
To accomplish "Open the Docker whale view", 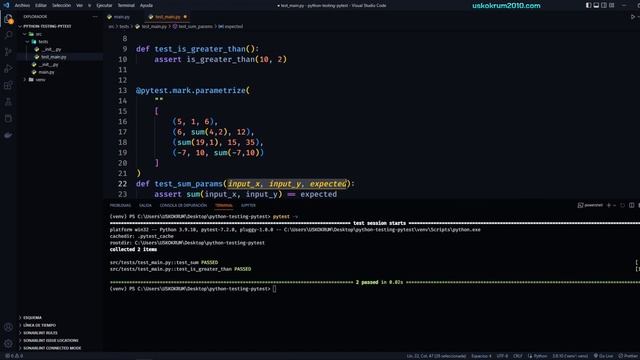I will 8,135.
